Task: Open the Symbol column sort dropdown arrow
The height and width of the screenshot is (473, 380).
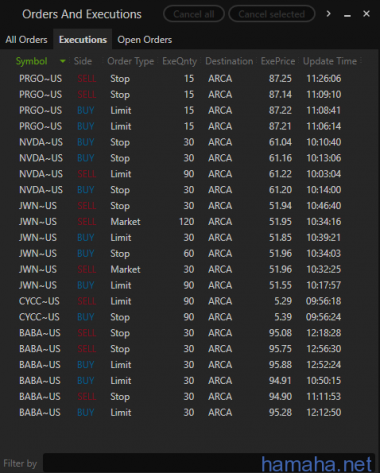Action: click(x=62, y=61)
